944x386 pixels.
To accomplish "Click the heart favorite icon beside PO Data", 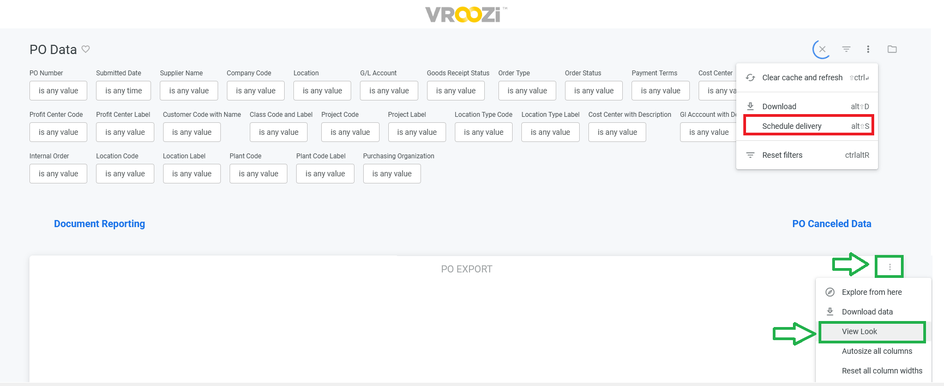I will click(x=85, y=49).
